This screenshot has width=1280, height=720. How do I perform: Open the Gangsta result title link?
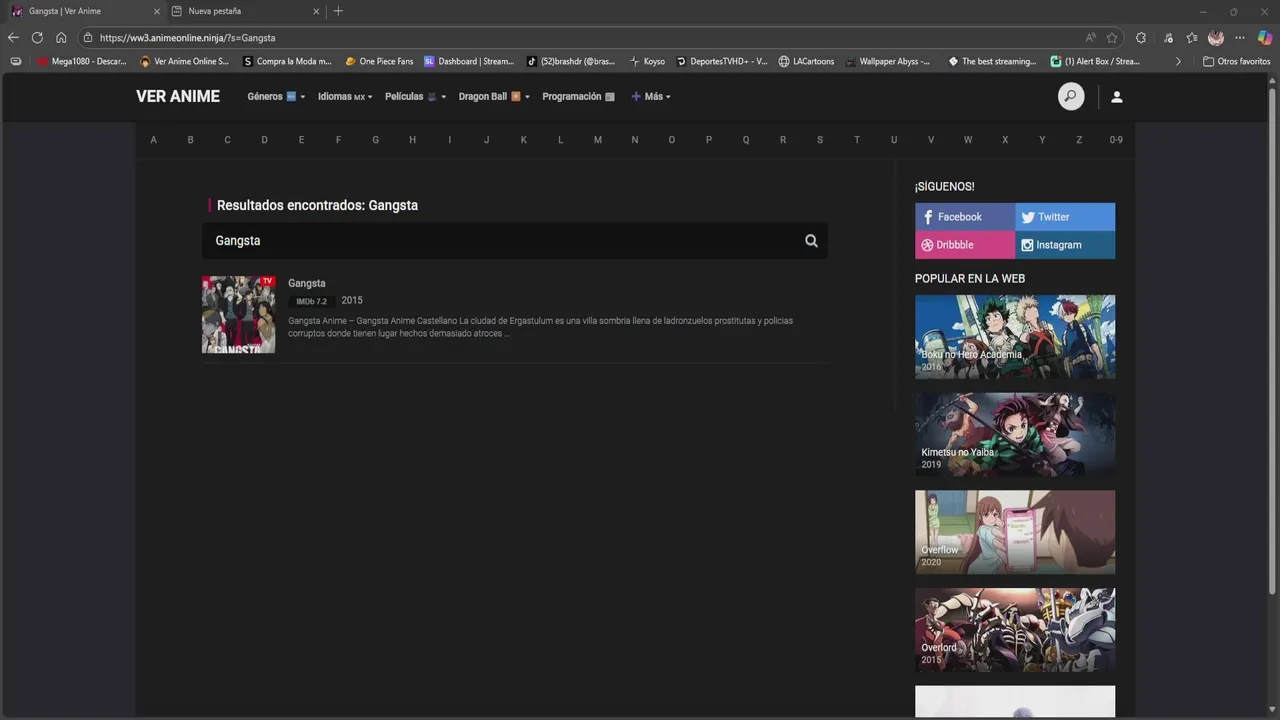[x=306, y=283]
